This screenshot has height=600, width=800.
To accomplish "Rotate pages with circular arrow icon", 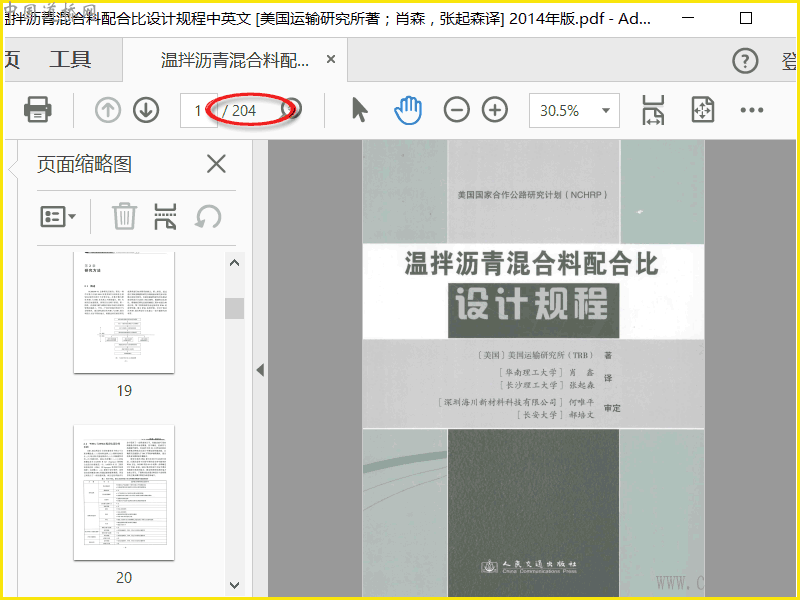I will (x=208, y=216).
